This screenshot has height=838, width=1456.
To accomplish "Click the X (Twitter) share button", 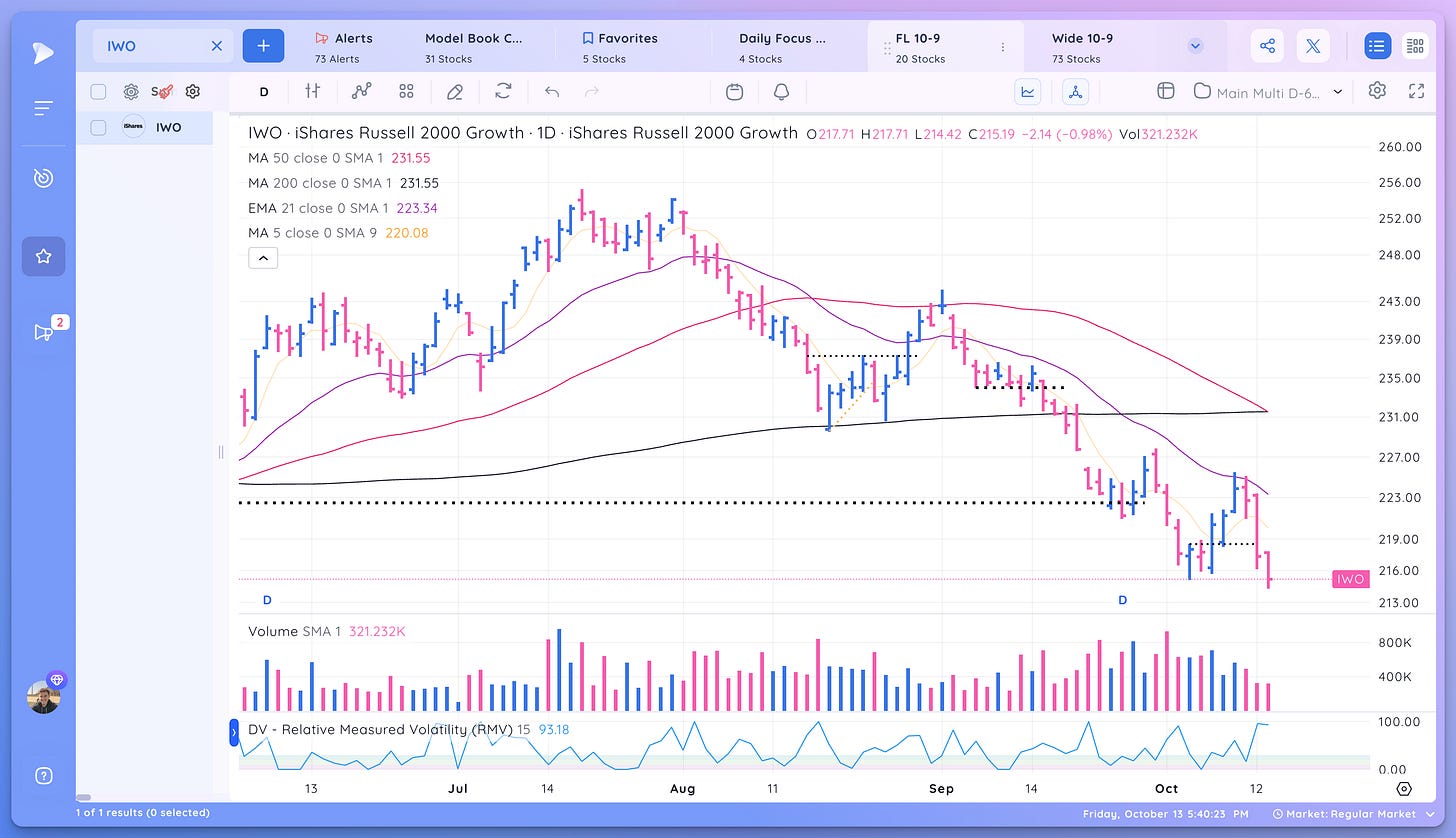I will 1313,46.
